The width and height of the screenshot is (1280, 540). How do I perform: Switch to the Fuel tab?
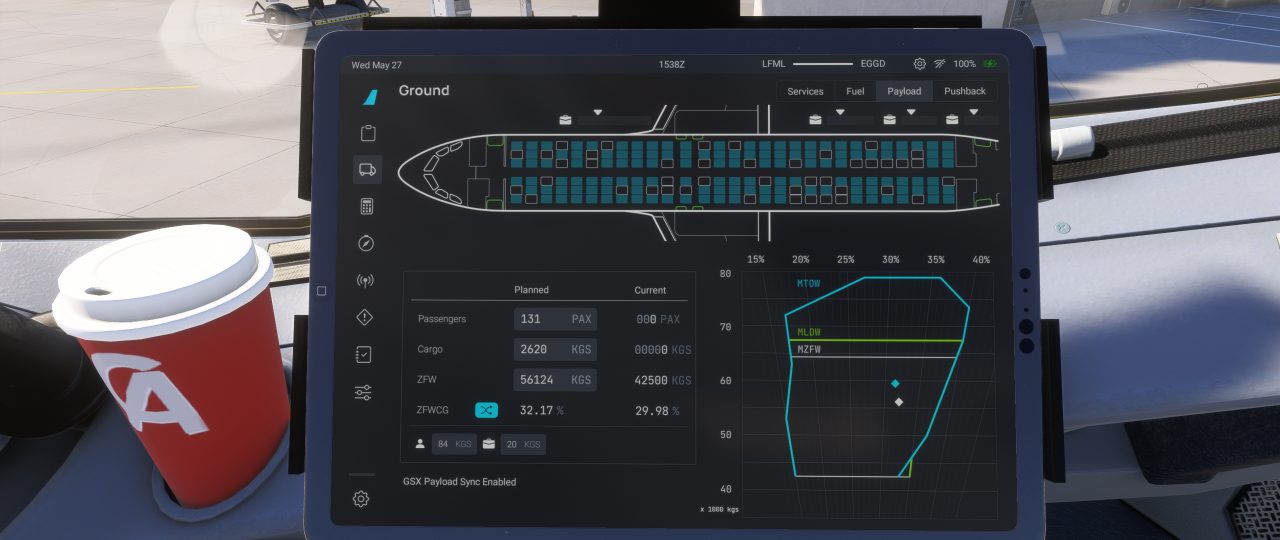[855, 91]
